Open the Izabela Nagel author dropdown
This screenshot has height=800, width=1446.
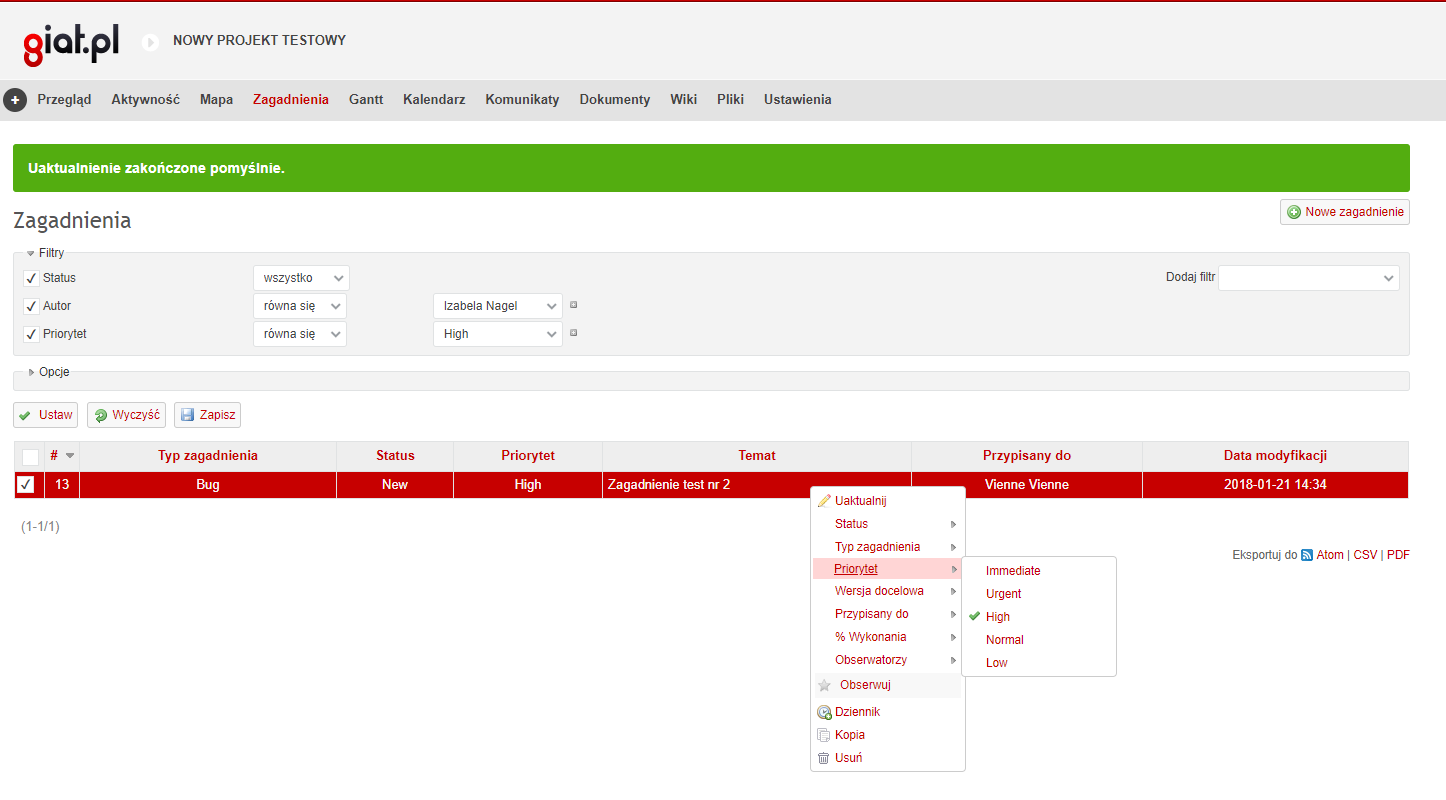498,306
